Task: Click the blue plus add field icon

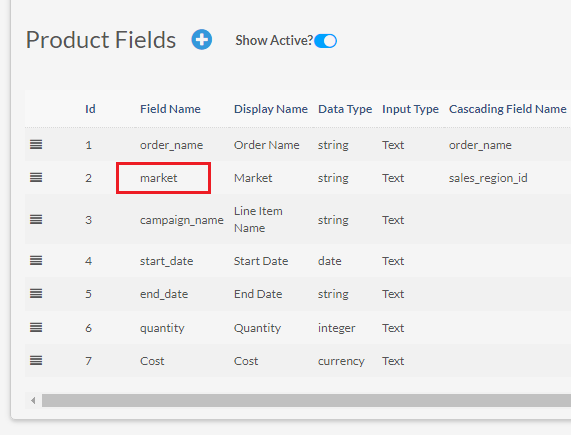Action: click(x=202, y=39)
